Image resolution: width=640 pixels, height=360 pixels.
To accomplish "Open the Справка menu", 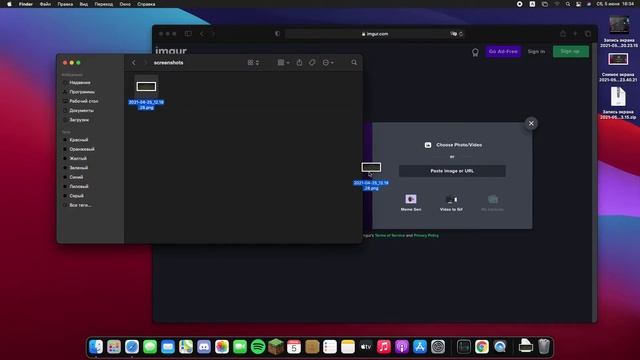I will pyautogui.click(x=146, y=4).
